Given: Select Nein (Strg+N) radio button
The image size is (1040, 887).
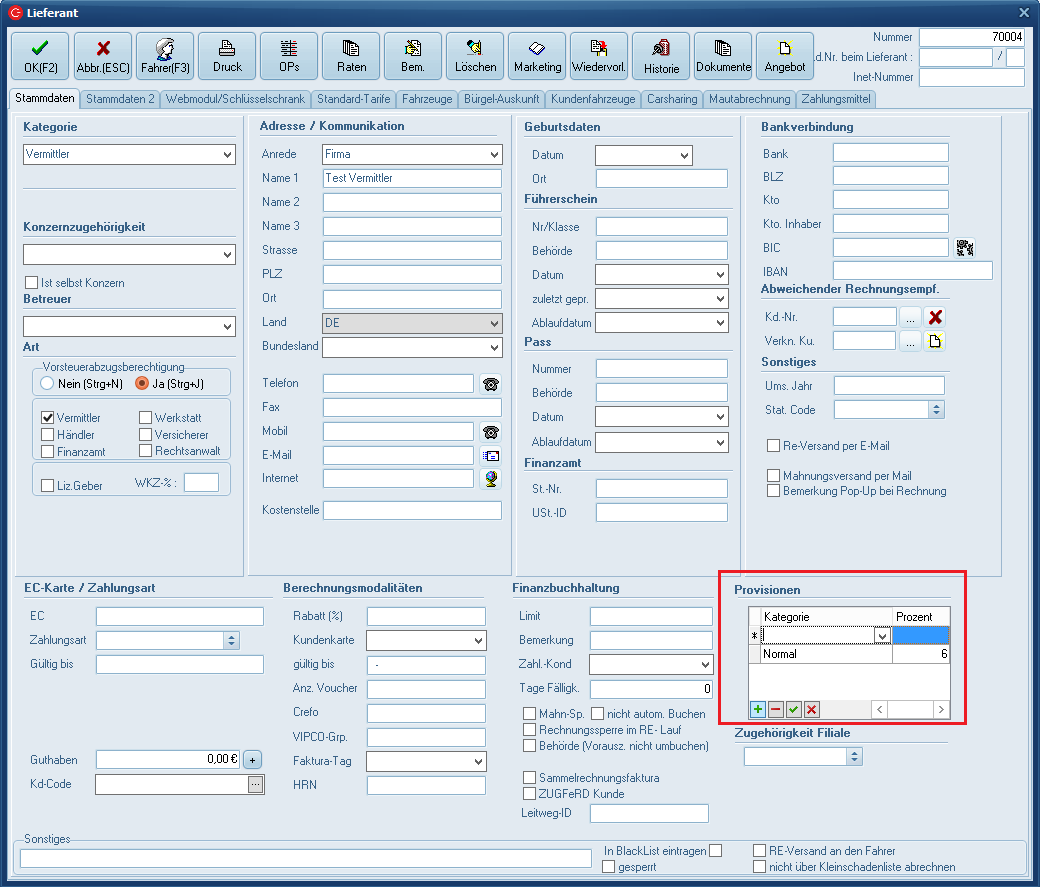Looking at the screenshot, I should (47, 383).
